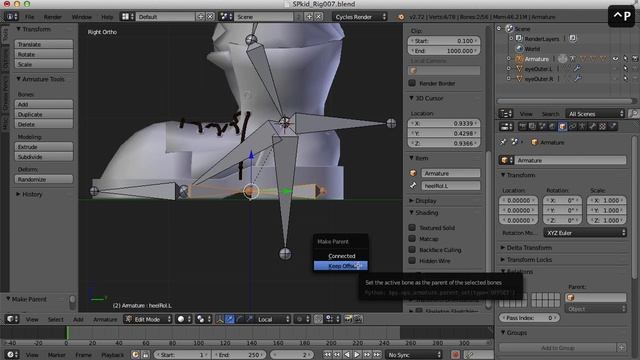Select the translate manipulator arrow icon

point(230,319)
